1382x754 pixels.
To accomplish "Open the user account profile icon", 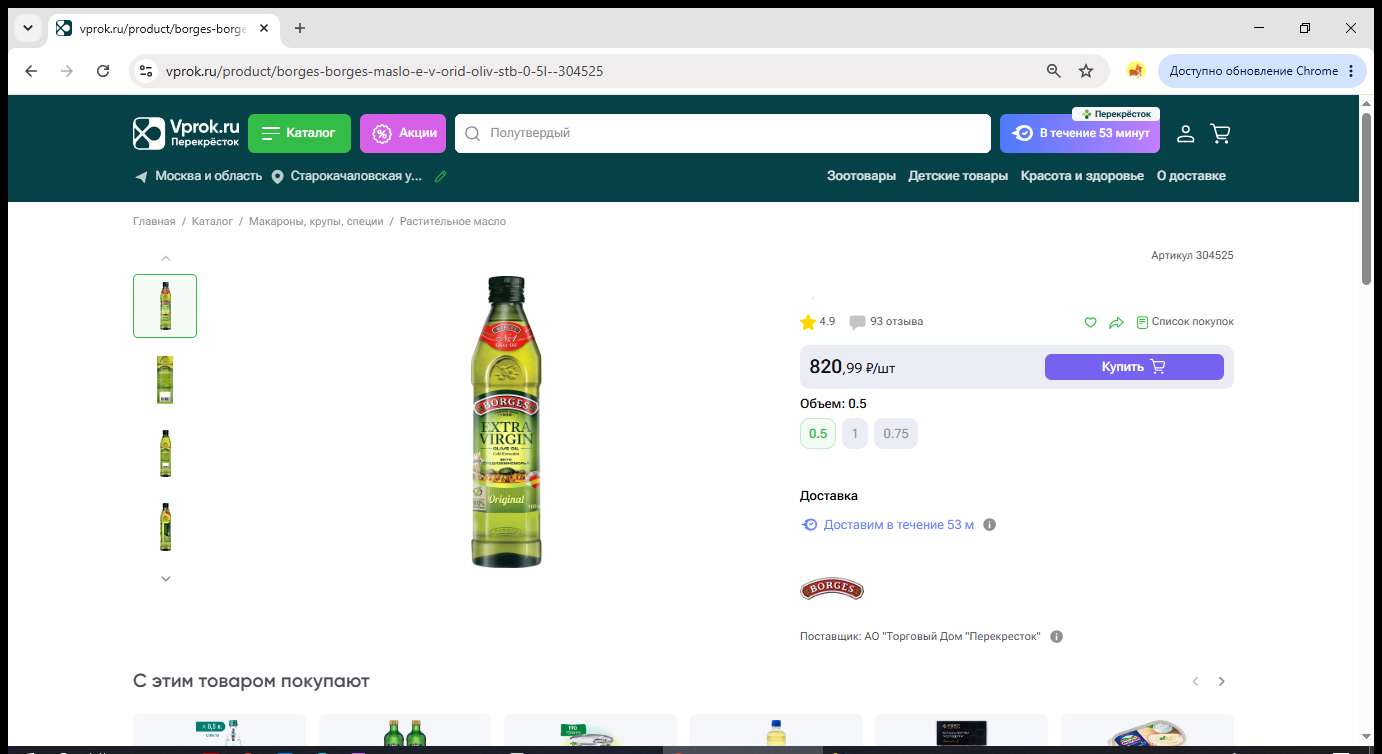I will (x=1185, y=133).
